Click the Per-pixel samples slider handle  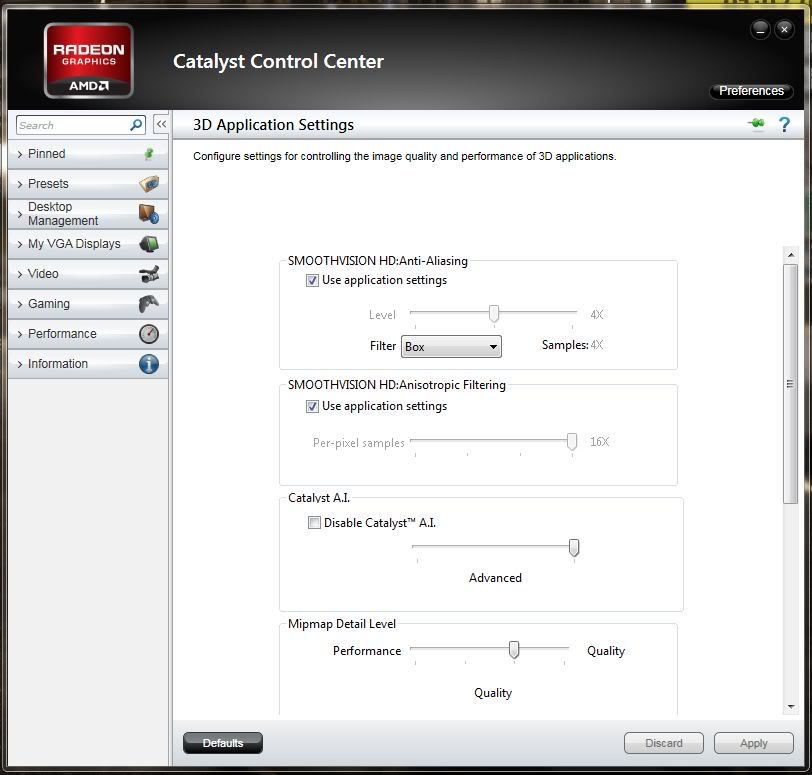click(572, 442)
